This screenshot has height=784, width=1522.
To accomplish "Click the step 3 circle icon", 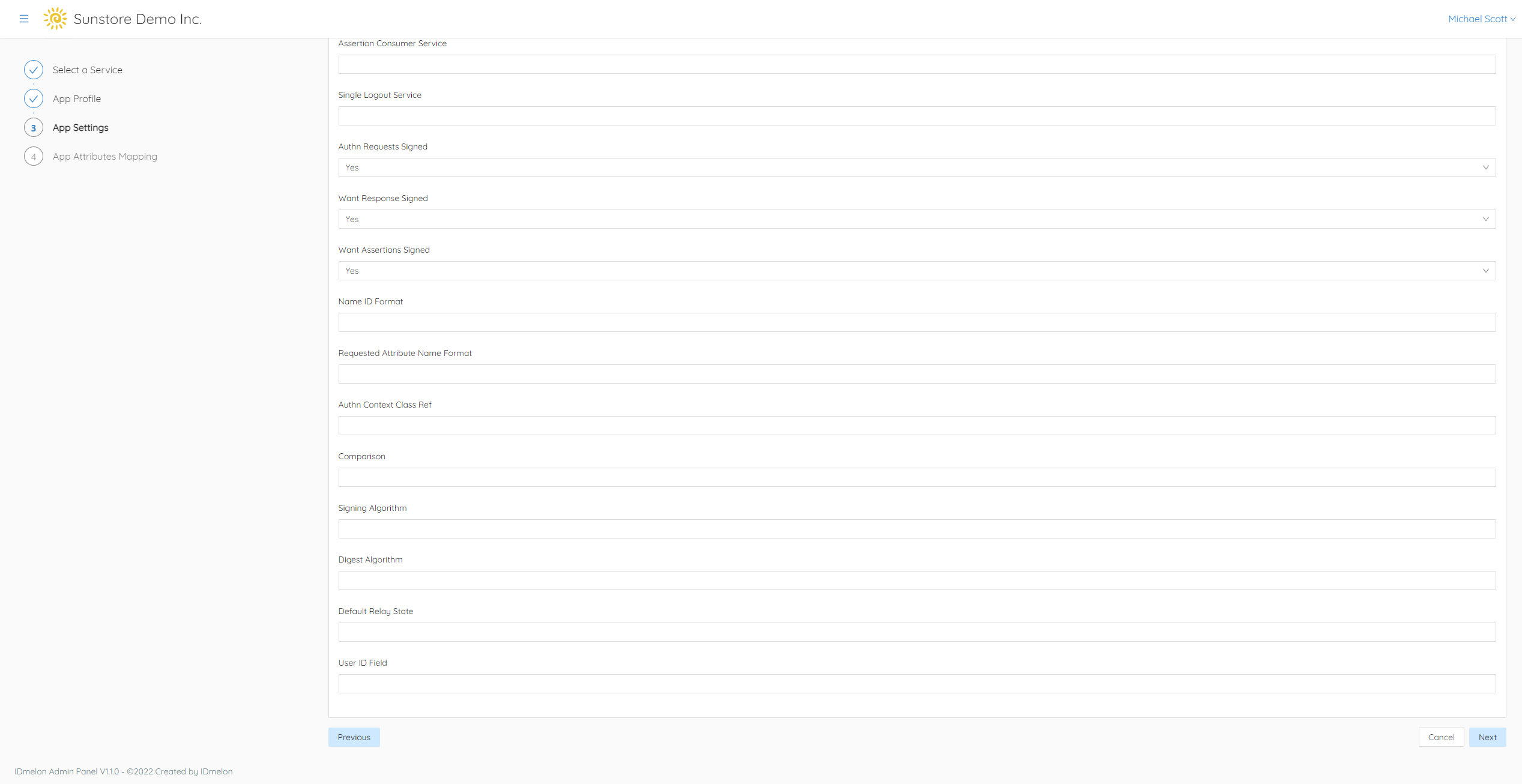I will click(34, 127).
